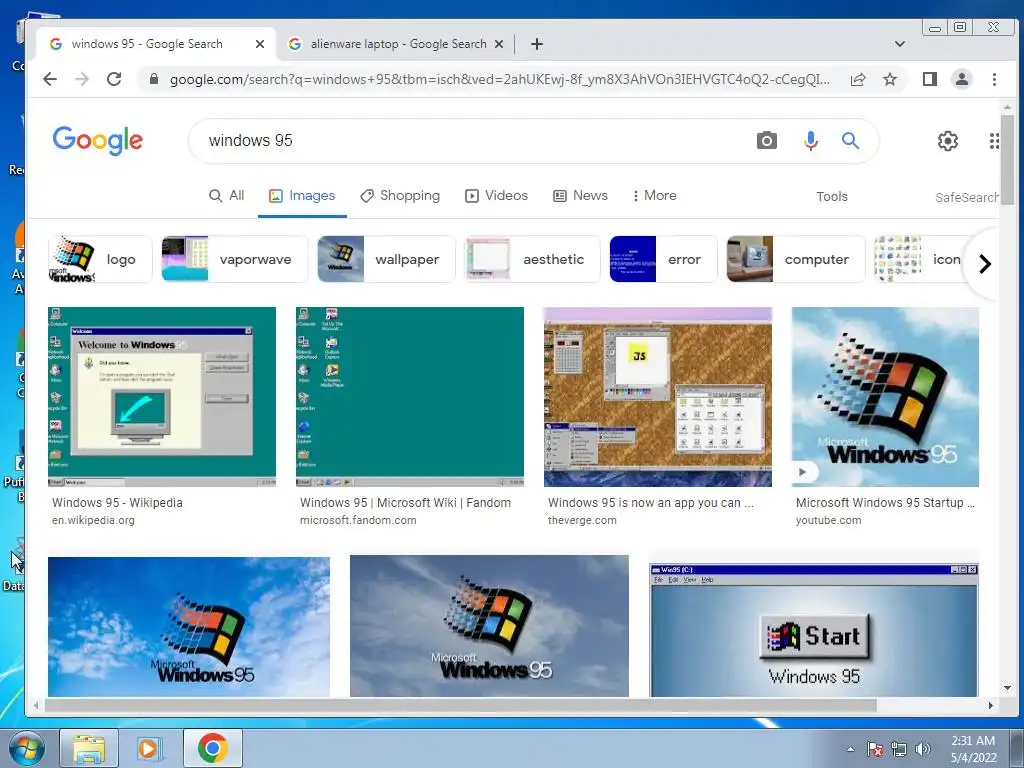Launch Windows Media Player from taskbar
This screenshot has height=768, width=1024.
click(x=149, y=748)
